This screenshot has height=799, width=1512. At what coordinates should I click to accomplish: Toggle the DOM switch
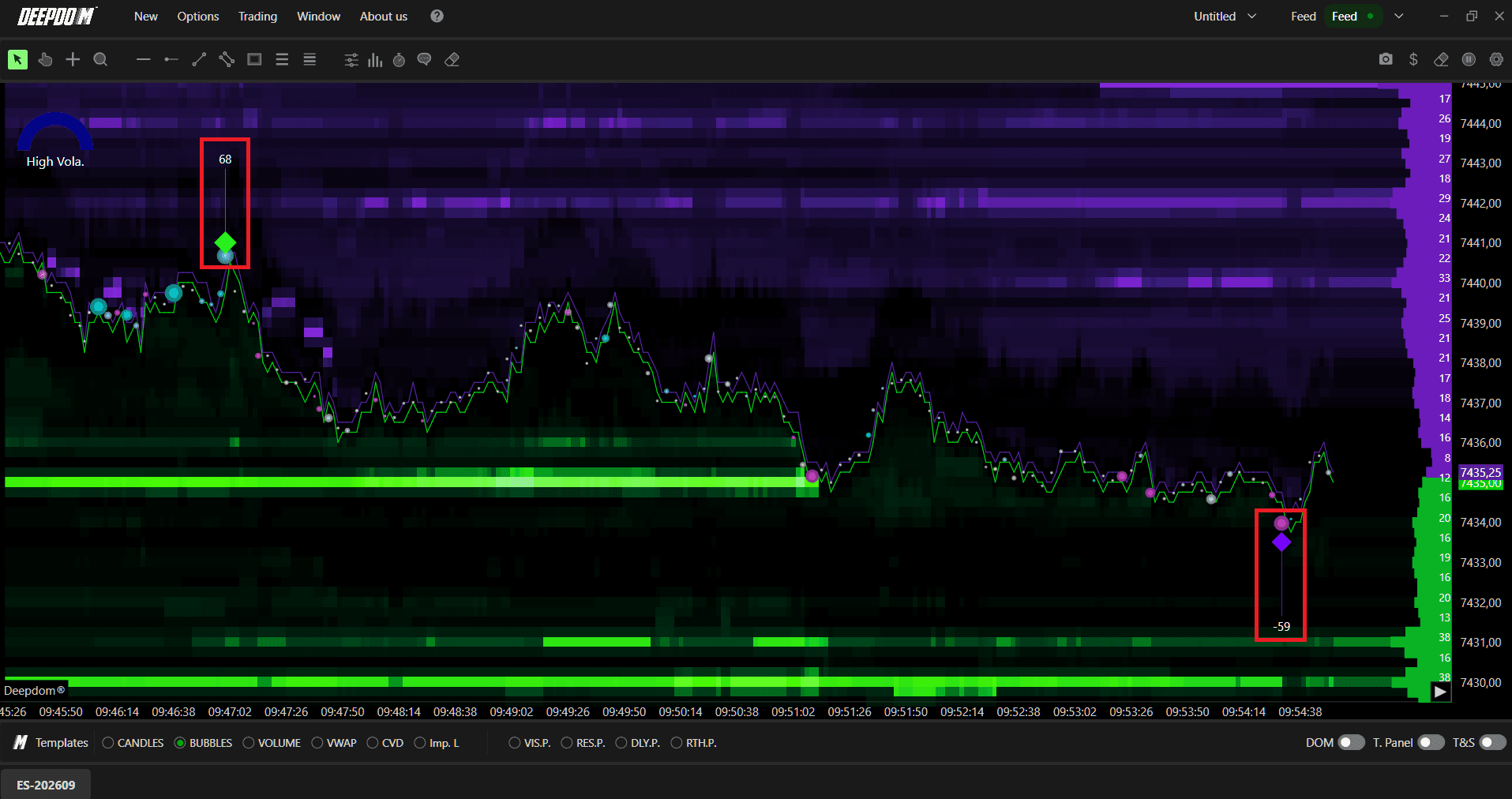1351,742
